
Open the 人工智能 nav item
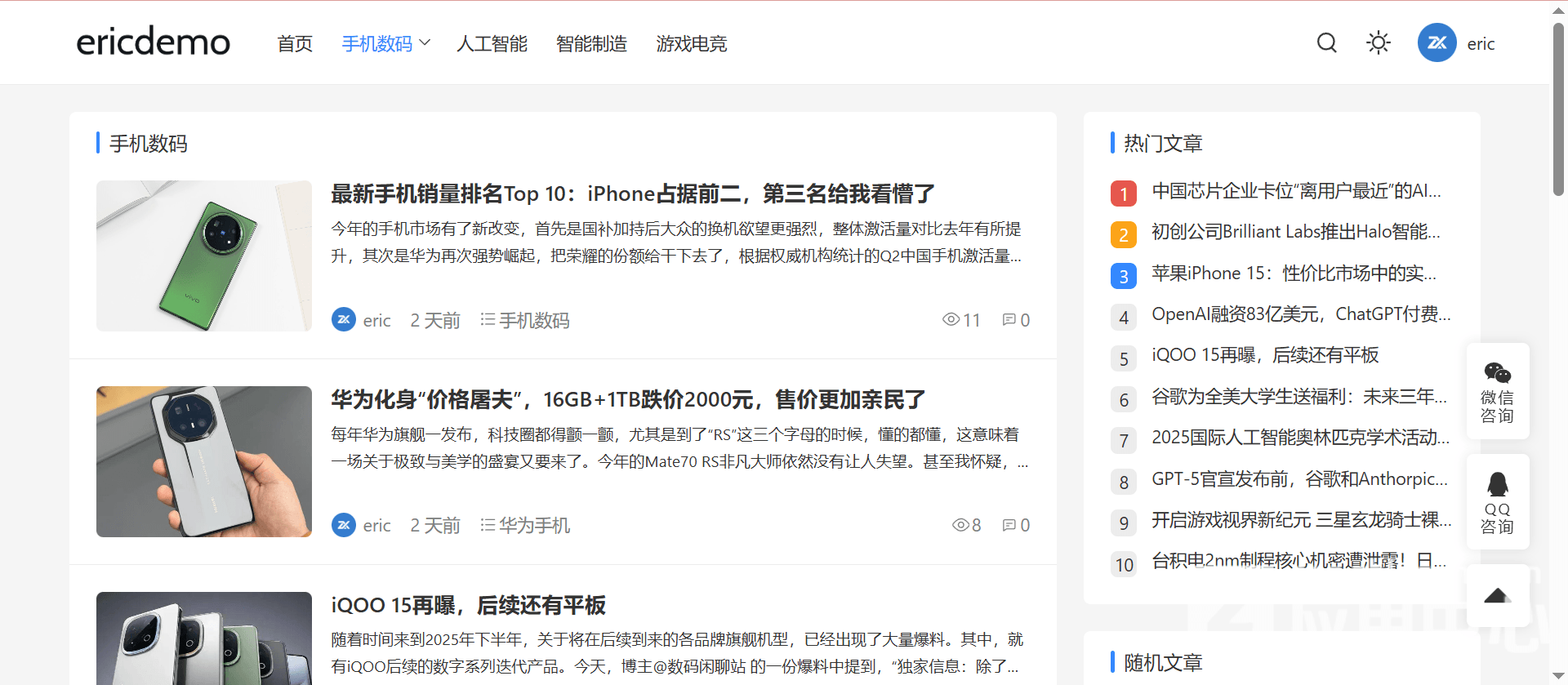[492, 43]
